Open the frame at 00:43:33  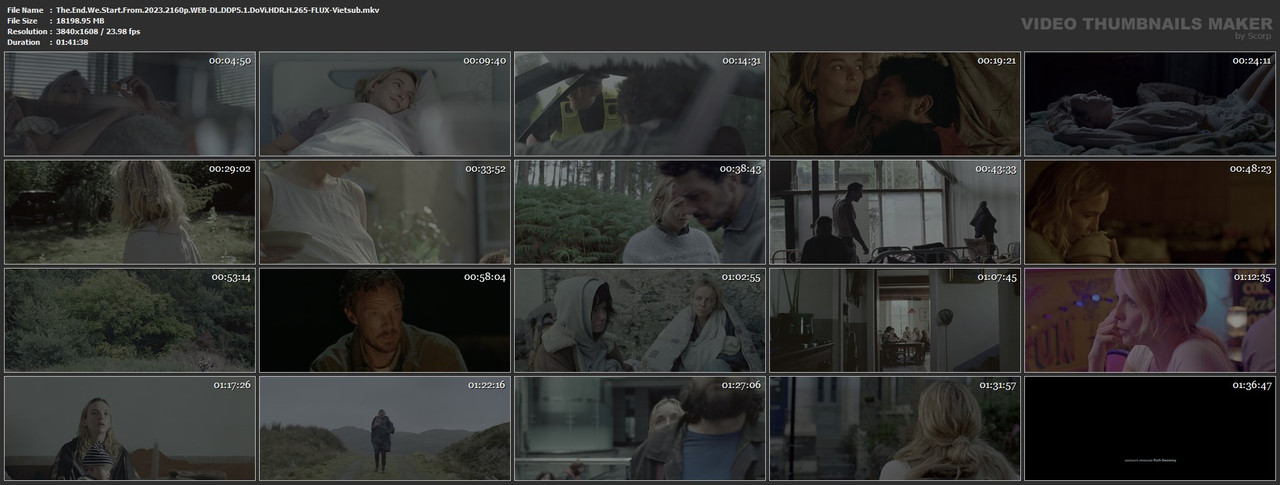tap(895, 212)
